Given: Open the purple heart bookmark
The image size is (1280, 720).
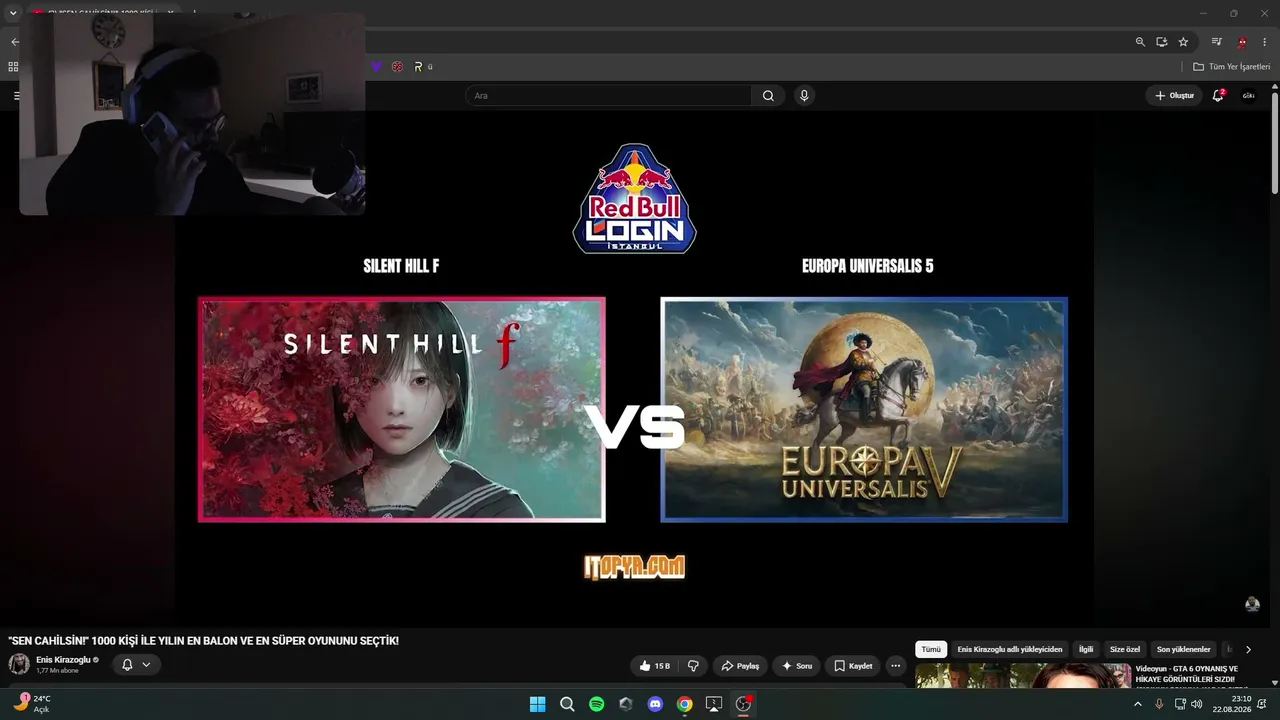Looking at the screenshot, I should 376,67.
